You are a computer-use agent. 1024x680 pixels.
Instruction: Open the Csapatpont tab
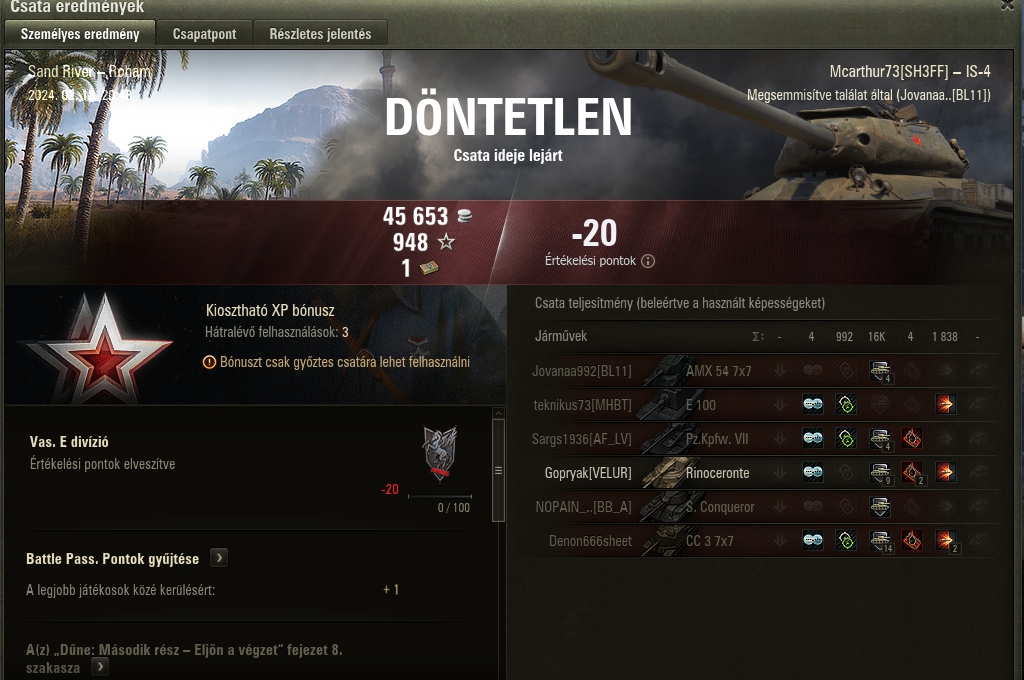tap(204, 34)
